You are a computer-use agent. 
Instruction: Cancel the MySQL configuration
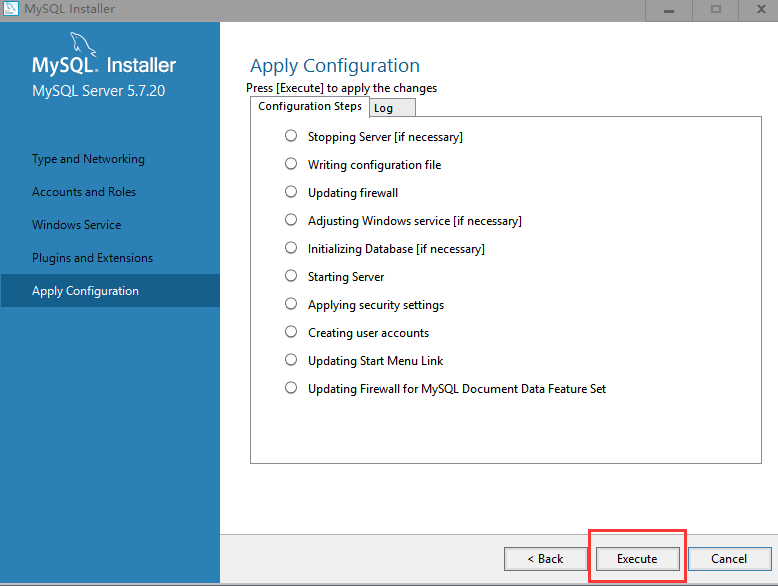pos(729,559)
